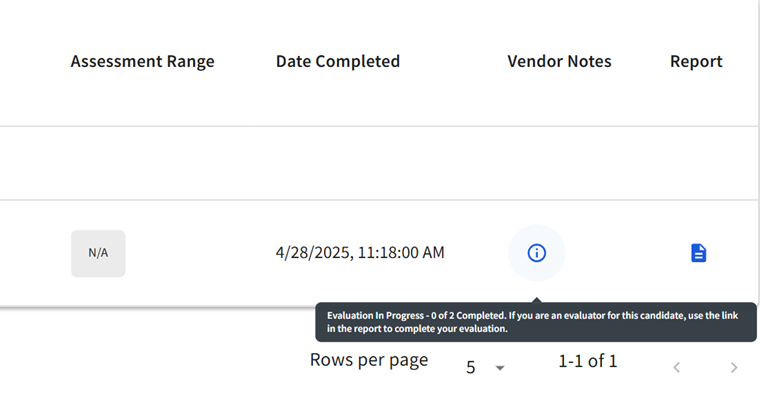This screenshot has height=403, width=760.
Task: Click the Evaluation In Progress tooltip
Action: [x=536, y=322]
